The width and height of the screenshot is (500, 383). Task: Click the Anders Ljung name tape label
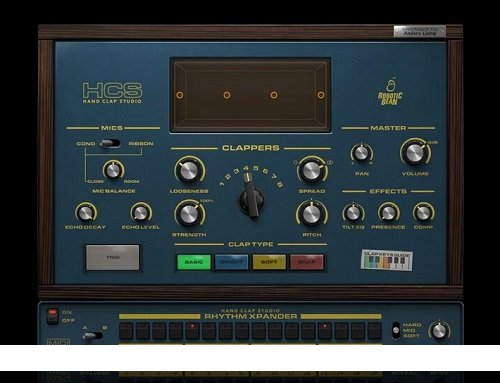point(419,31)
